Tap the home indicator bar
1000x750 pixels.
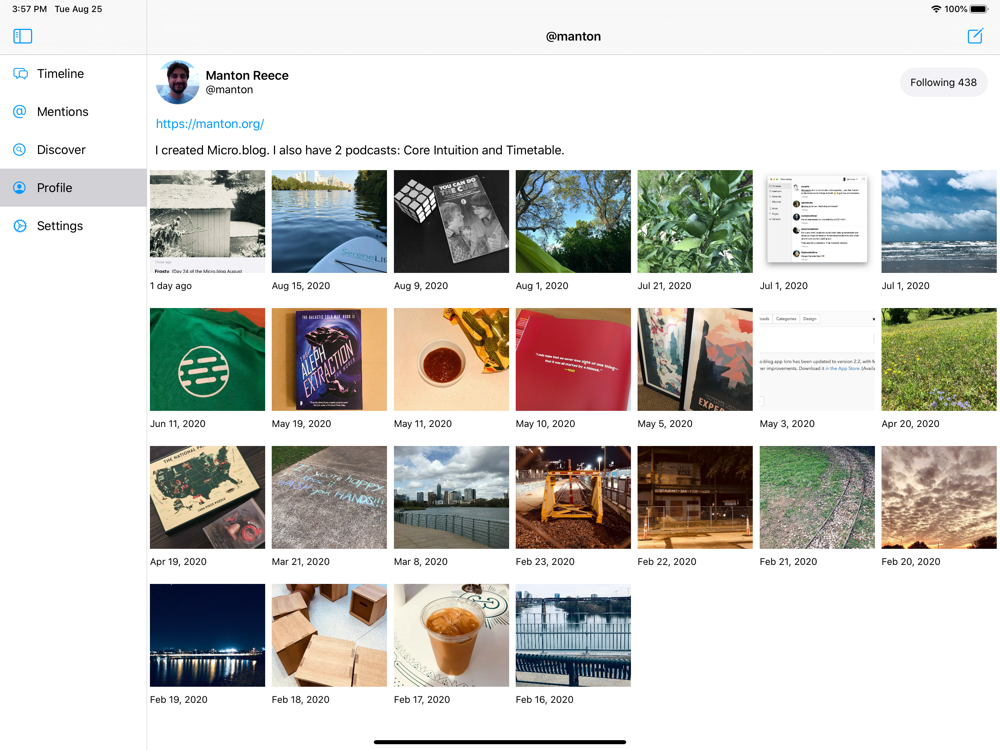coord(500,742)
